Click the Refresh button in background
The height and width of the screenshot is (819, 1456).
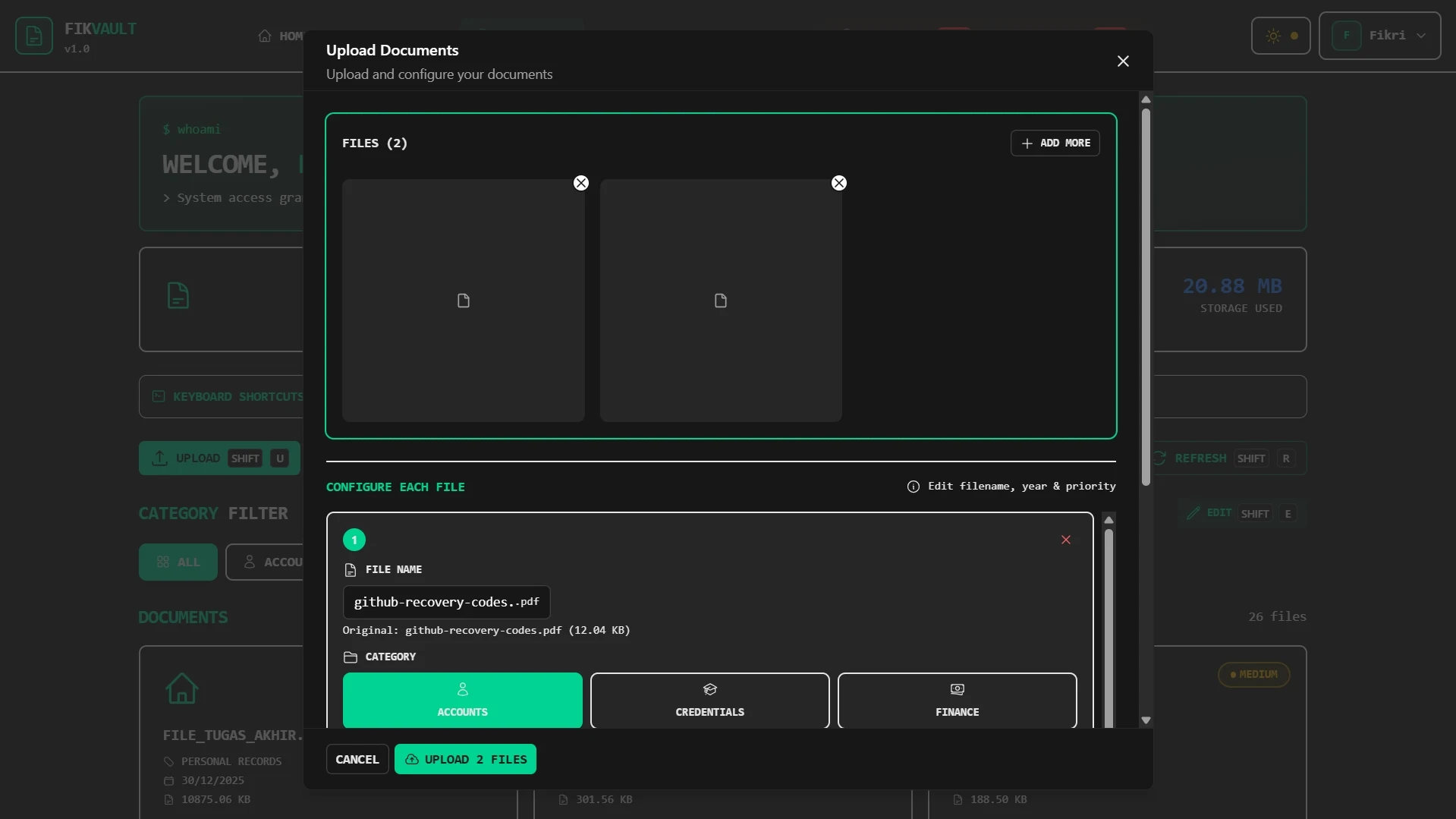pos(1225,458)
